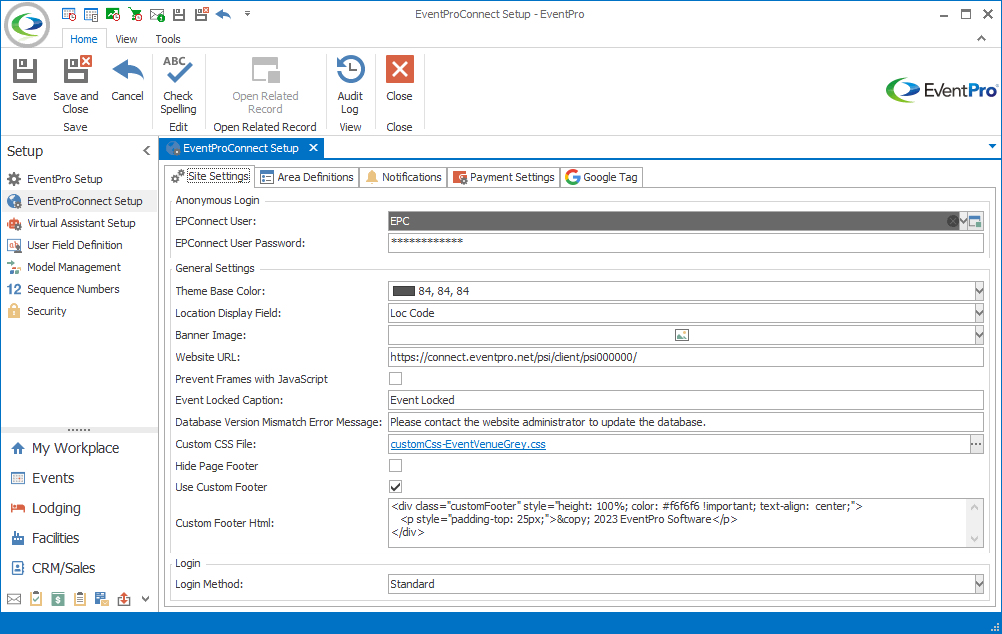Click the calendar-list quick access icon
This screenshot has height=634, width=1002.
tap(91, 14)
